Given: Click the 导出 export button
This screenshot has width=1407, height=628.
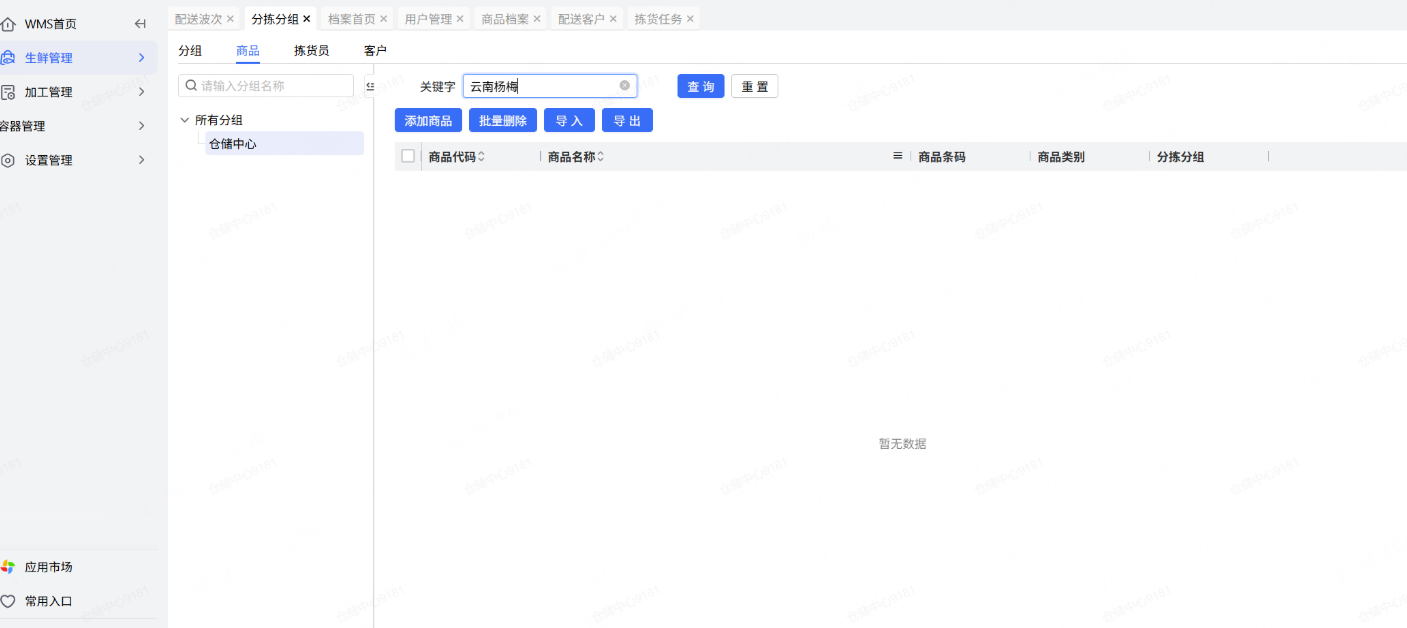Looking at the screenshot, I should pyautogui.click(x=627, y=120).
